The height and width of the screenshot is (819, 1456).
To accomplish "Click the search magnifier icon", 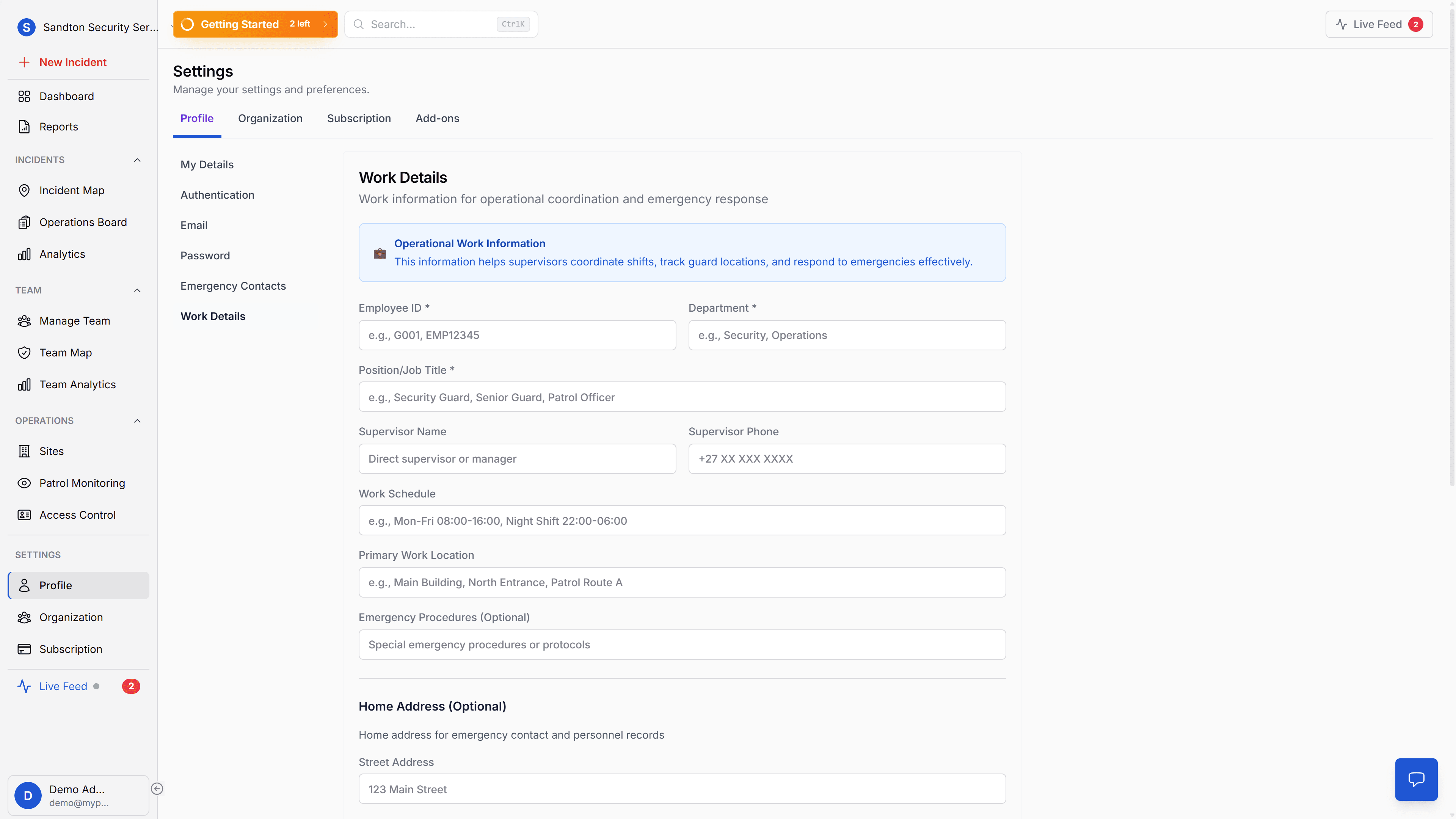I will point(358,24).
